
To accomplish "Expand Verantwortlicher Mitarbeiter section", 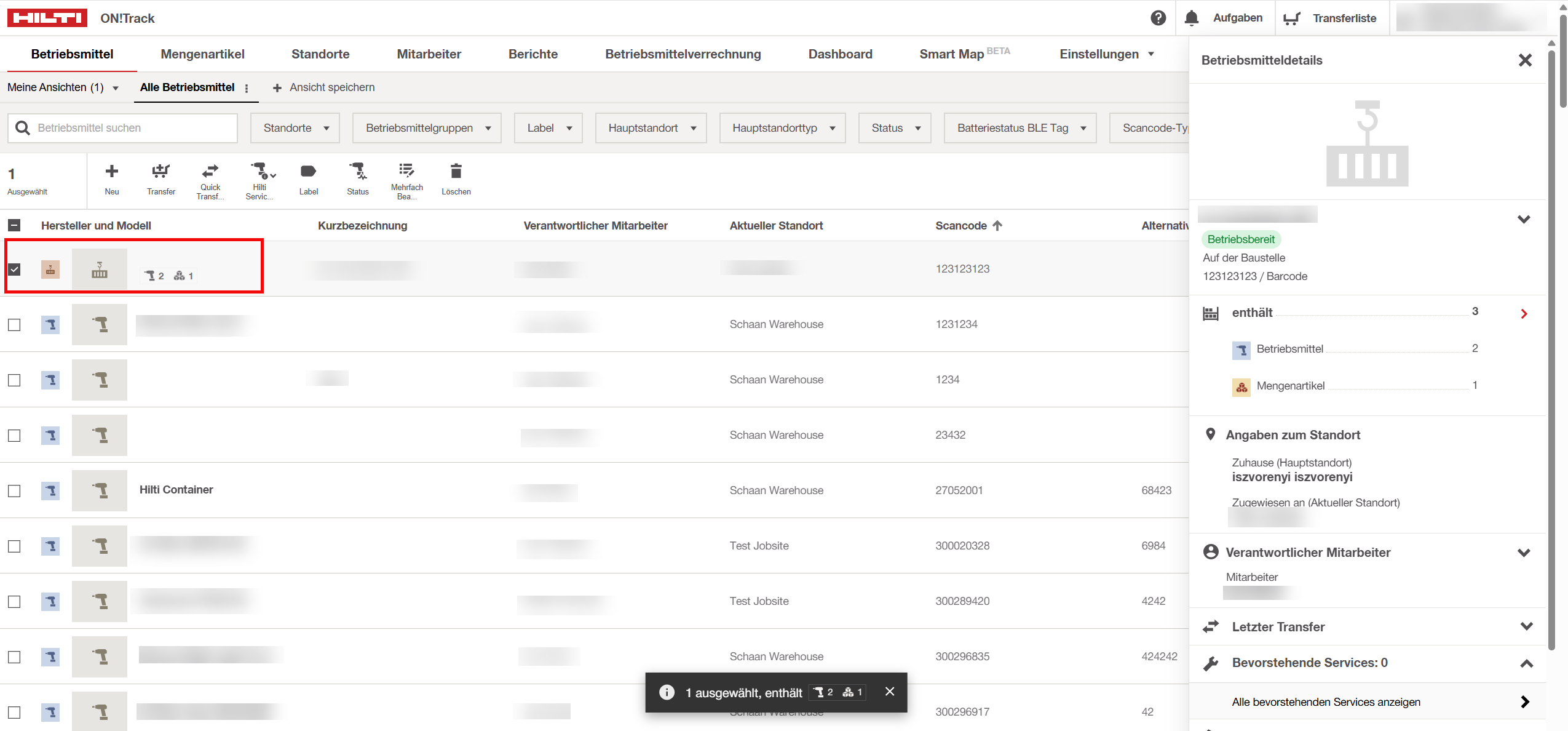I will [x=1524, y=553].
